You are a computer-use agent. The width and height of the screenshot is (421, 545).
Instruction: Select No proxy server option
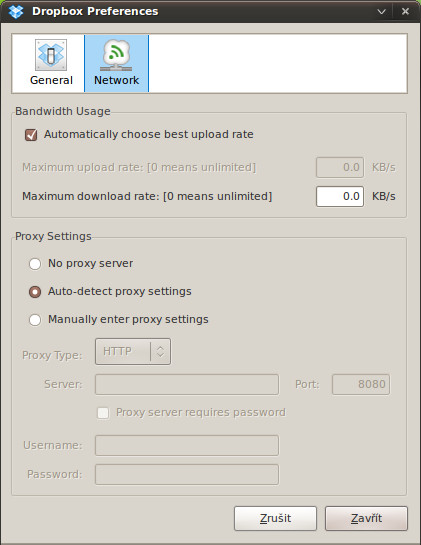(x=35, y=264)
